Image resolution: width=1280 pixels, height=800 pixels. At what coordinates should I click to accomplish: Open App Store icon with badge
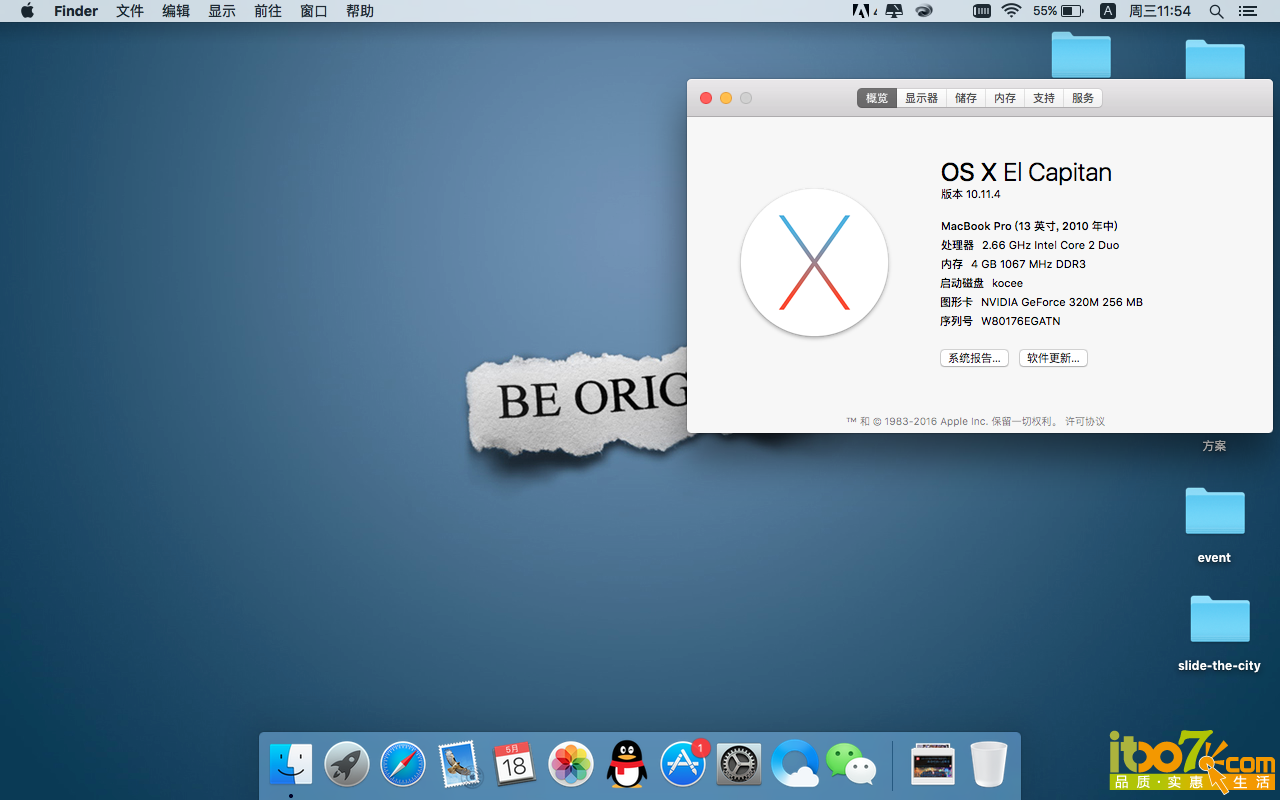tap(683, 765)
